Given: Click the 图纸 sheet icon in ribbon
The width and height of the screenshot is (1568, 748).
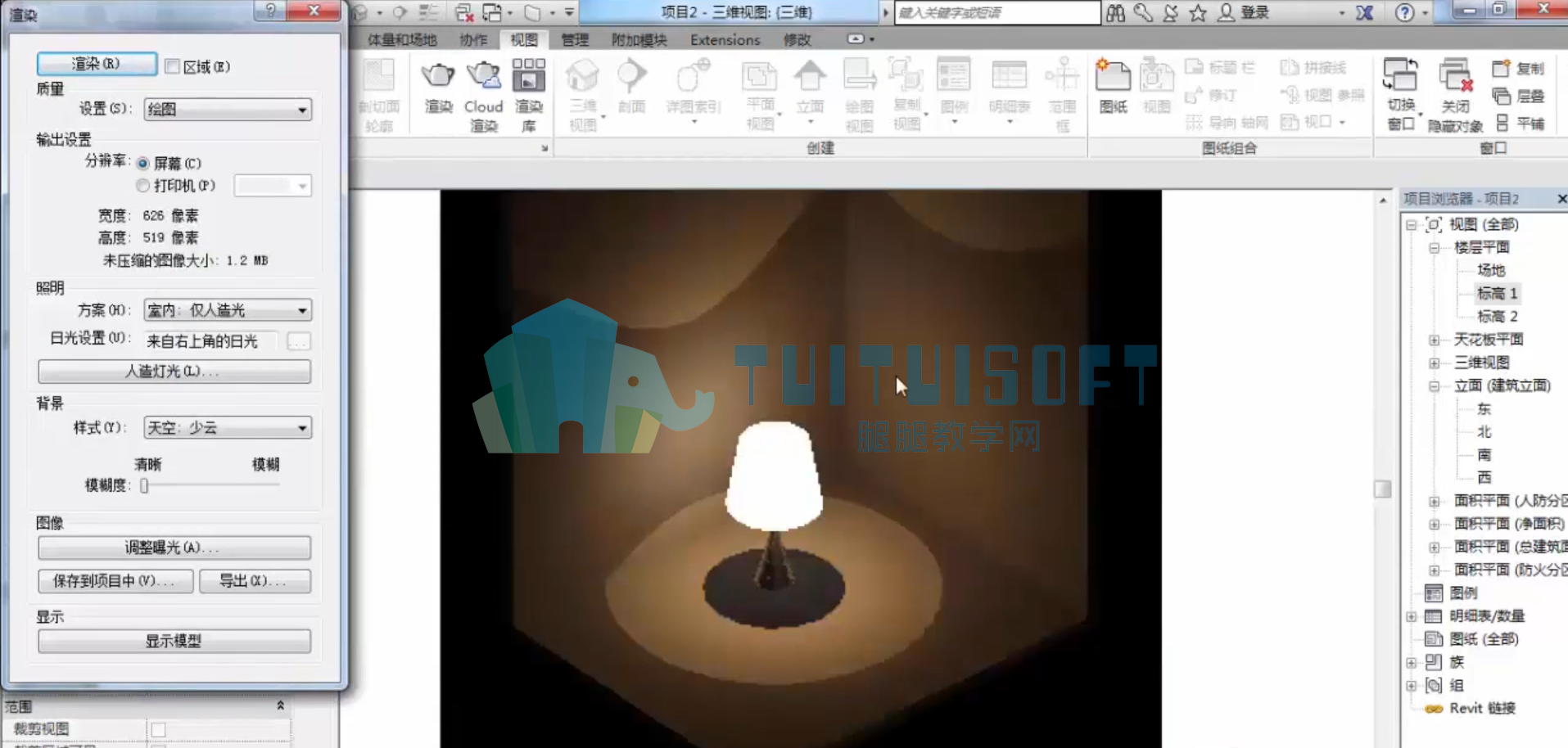Looking at the screenshot, I should click(1113, 76).
